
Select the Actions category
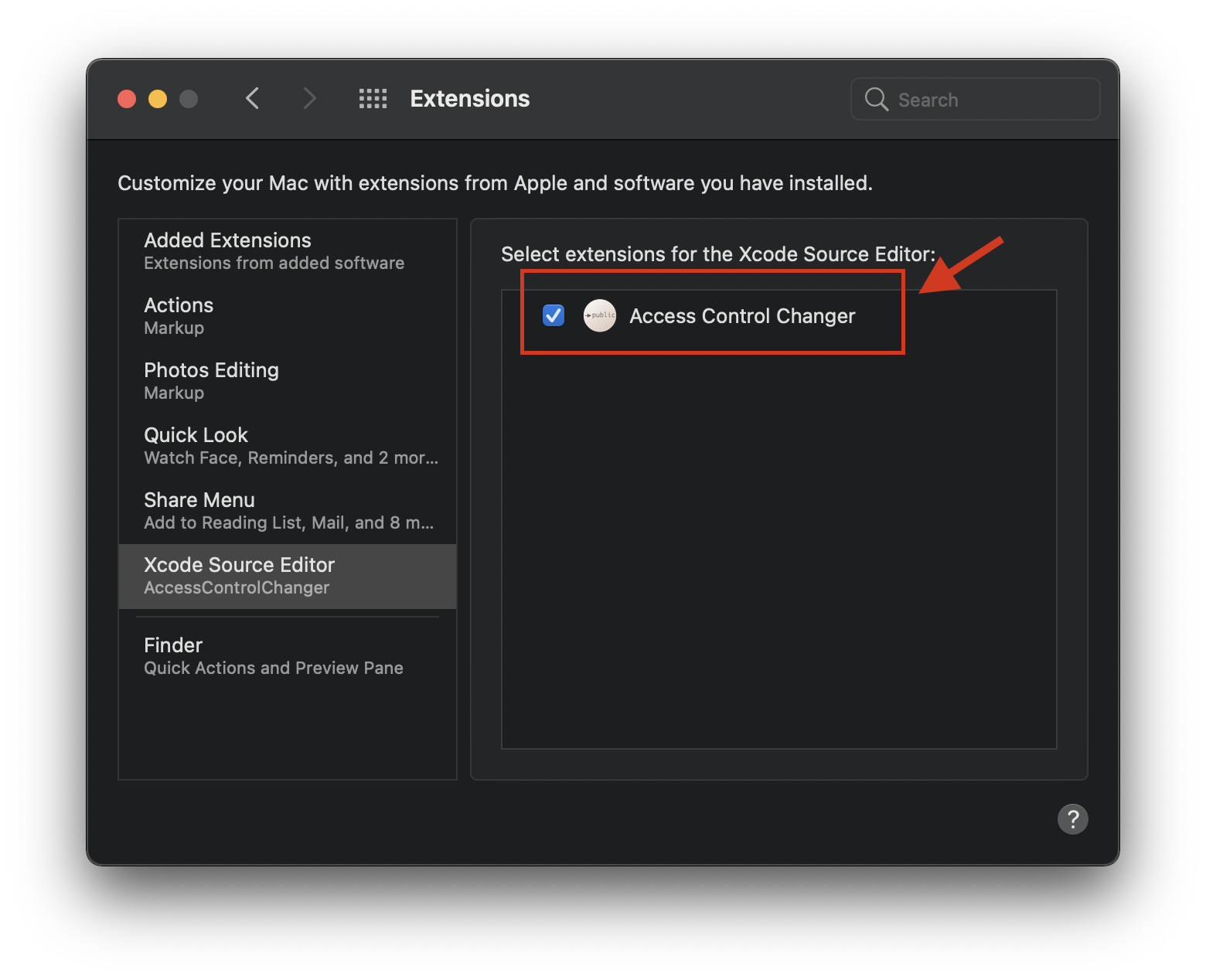pyautogui.click(x=288, y=316)
